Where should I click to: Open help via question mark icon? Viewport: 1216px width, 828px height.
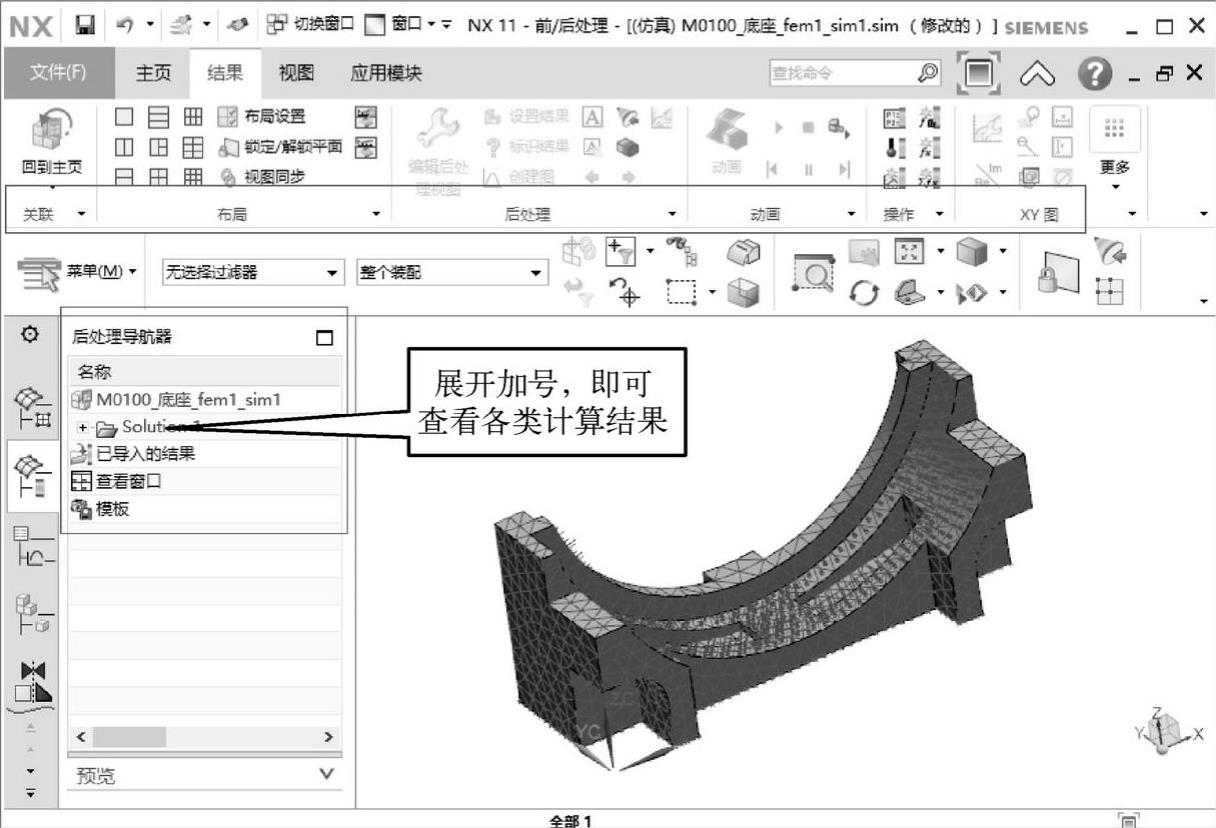[x=1093, y=73]
